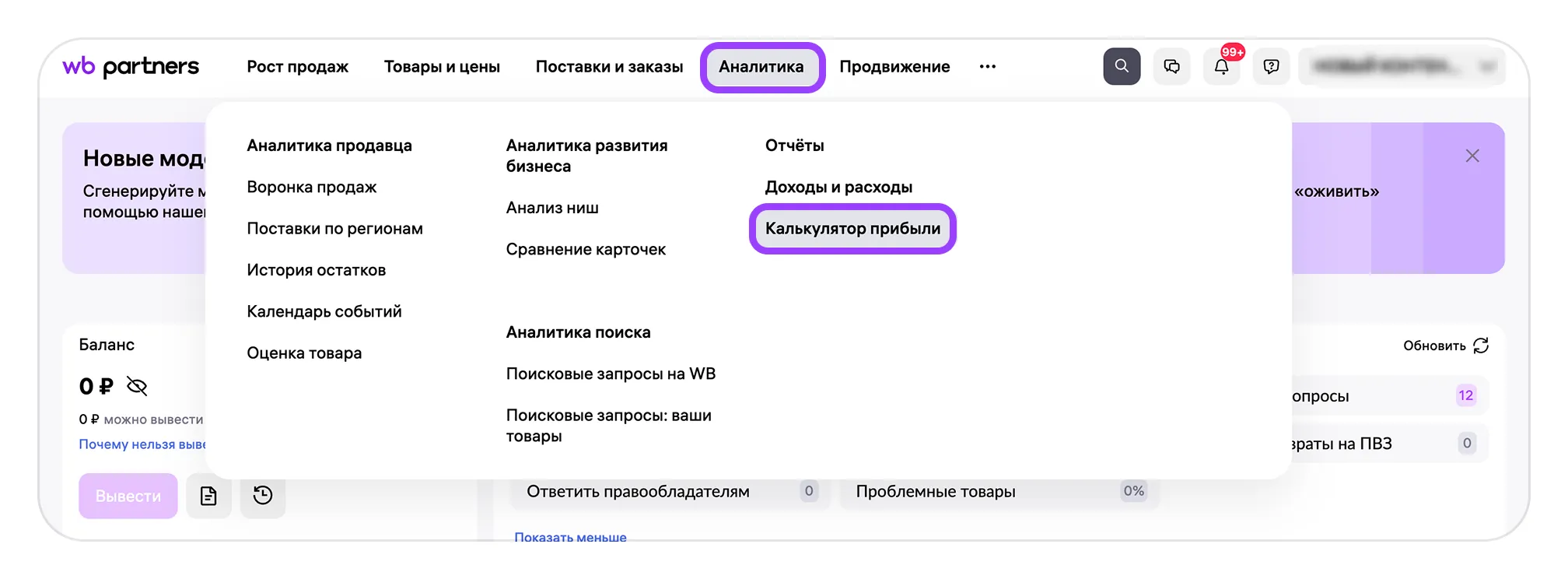Toggle balance visibility eye icon

137,386
